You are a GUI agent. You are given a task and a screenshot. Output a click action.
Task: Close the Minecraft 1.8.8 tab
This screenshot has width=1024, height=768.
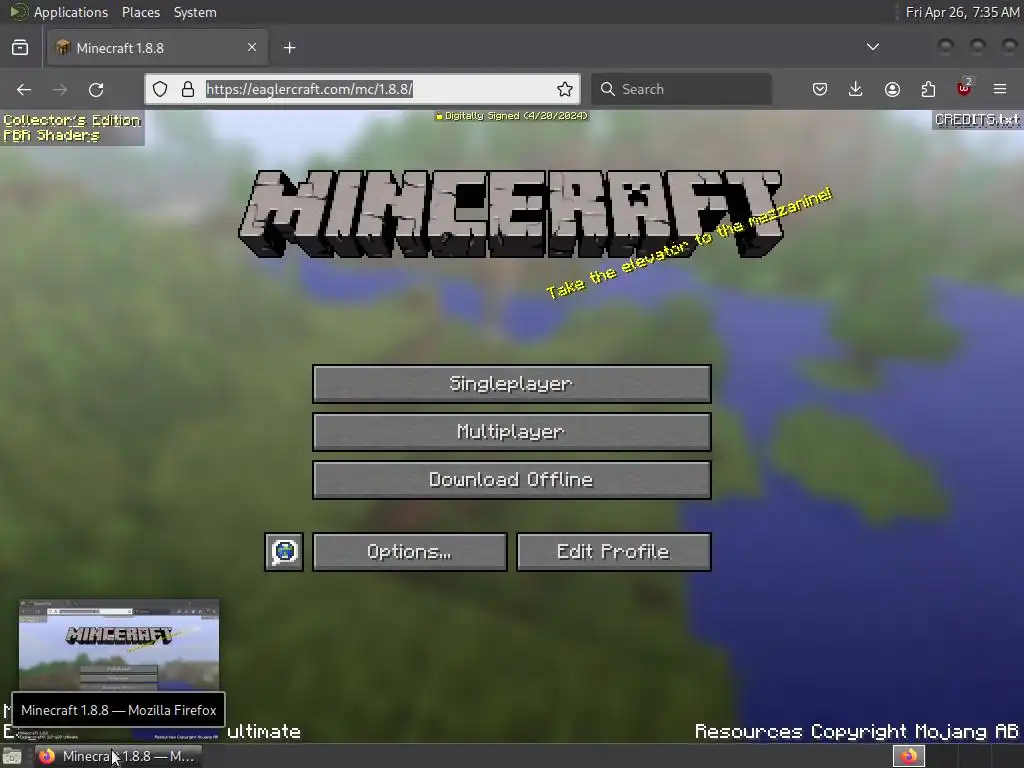(x=252, y=47)
